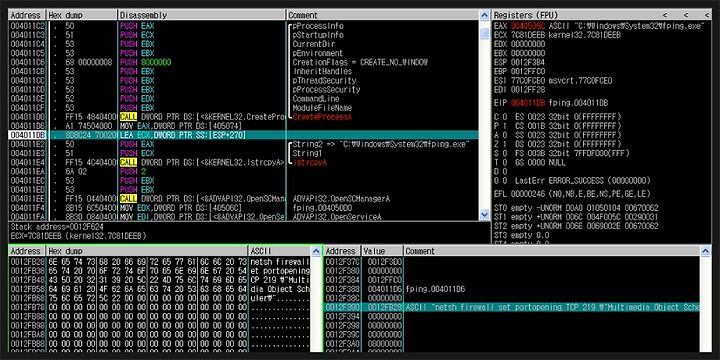Click the 'et portopening' ASCII text in the dump
This screenshot has height=360, width=720.
(280, 271)
